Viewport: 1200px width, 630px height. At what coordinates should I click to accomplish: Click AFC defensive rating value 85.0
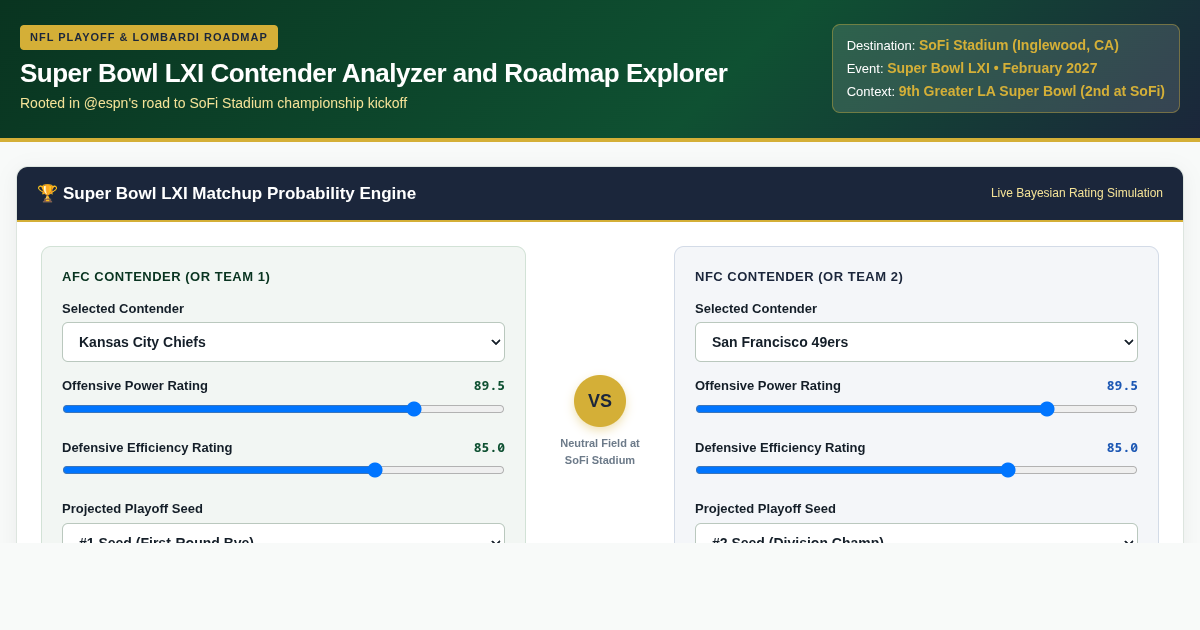coord(489,448)
